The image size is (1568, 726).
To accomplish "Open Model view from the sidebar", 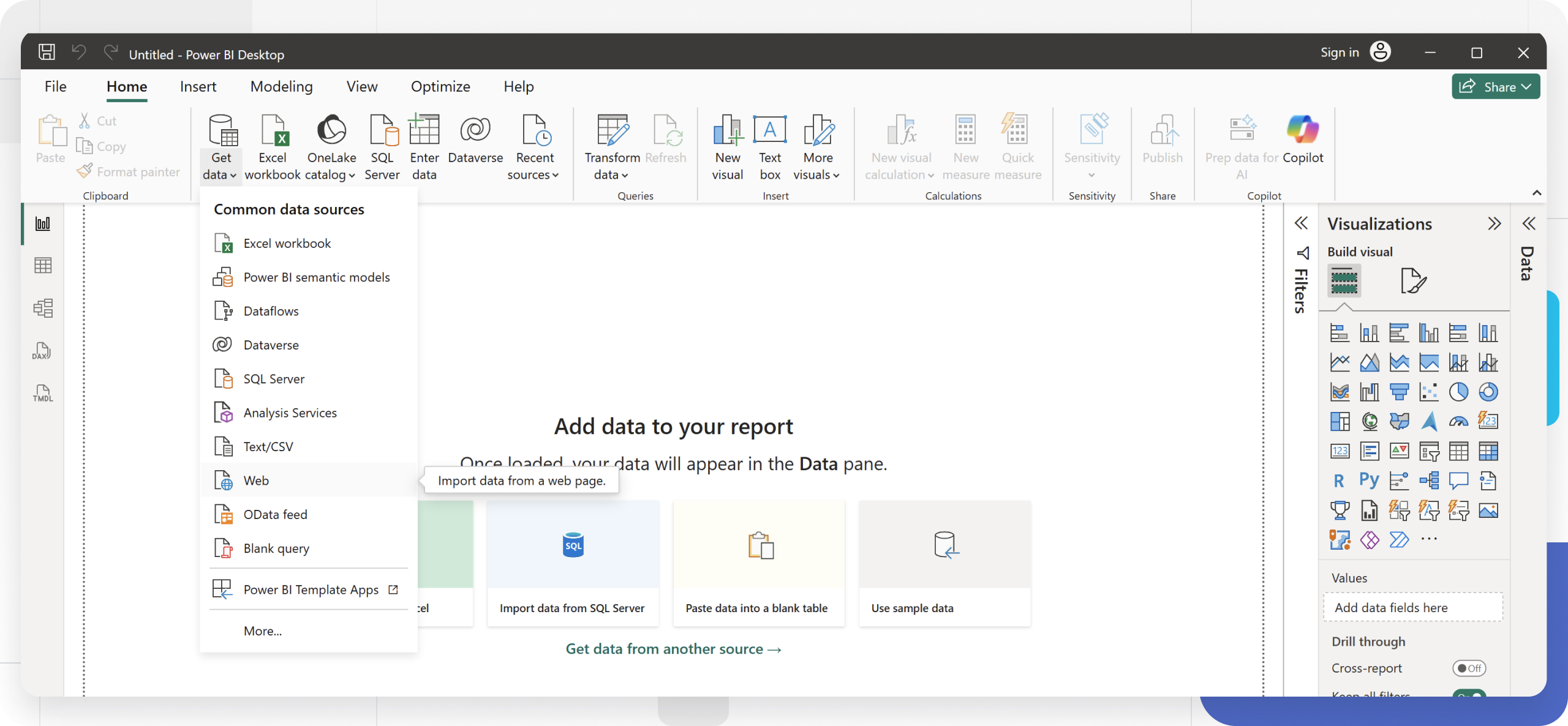I will pos(42,308).
